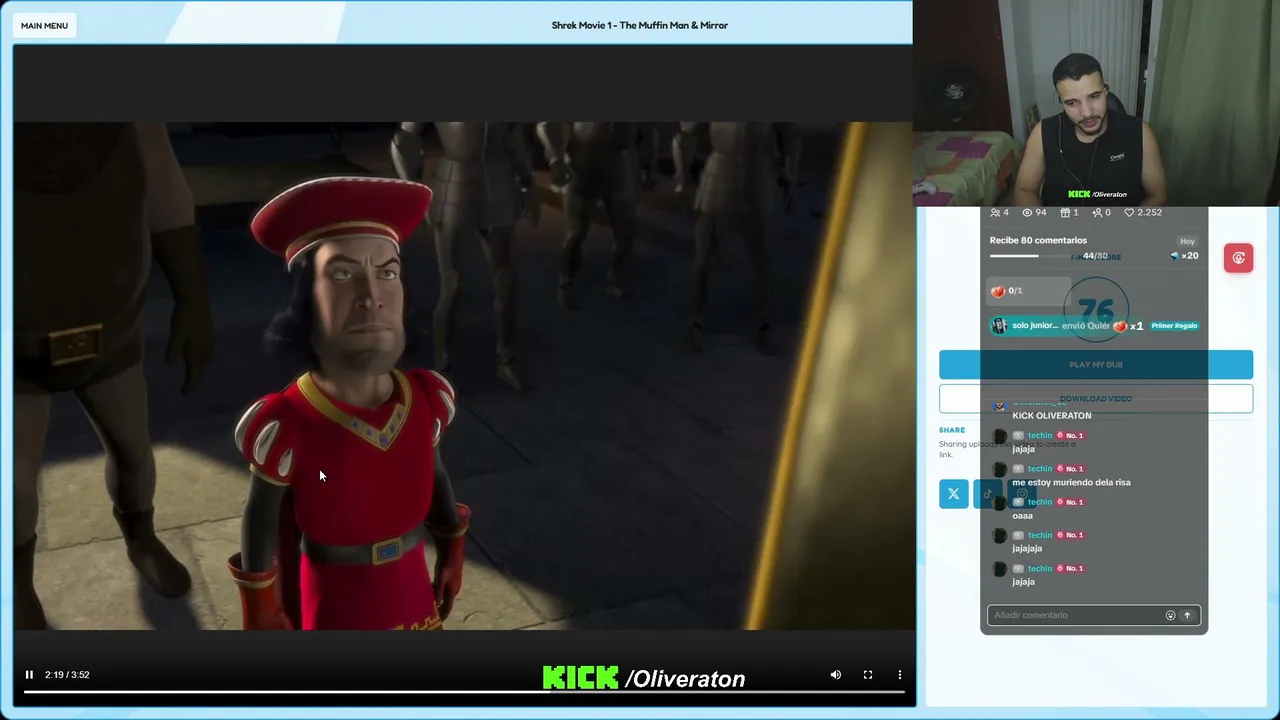The height and width of the screenshot is (720, 1280).
Task: Click the likes heart icon
Action: (x=1129, y=213)
